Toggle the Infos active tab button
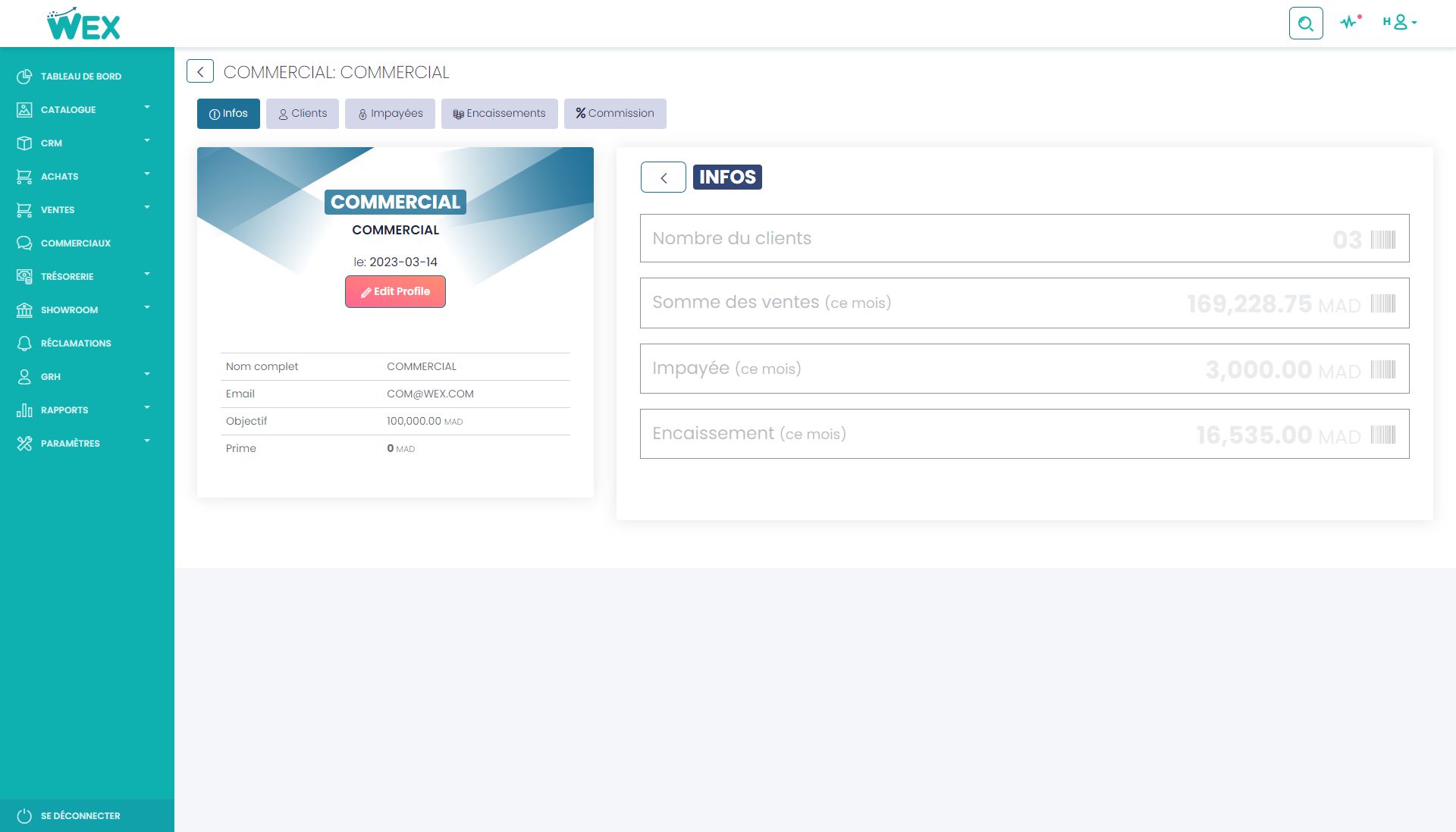The image size is (1456, 832). (227, 113)
